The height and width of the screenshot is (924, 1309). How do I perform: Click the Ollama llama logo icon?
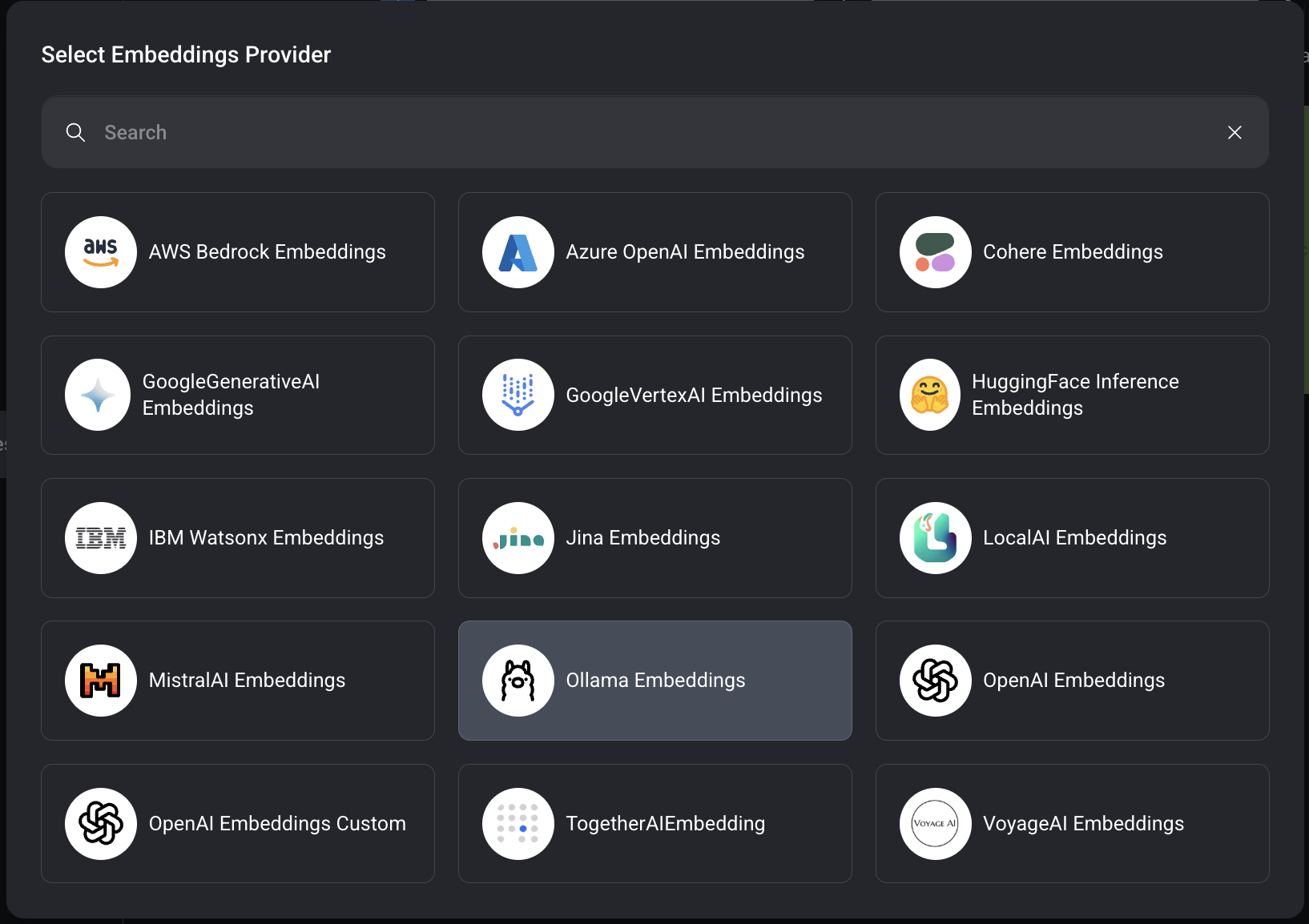(518, 681)
